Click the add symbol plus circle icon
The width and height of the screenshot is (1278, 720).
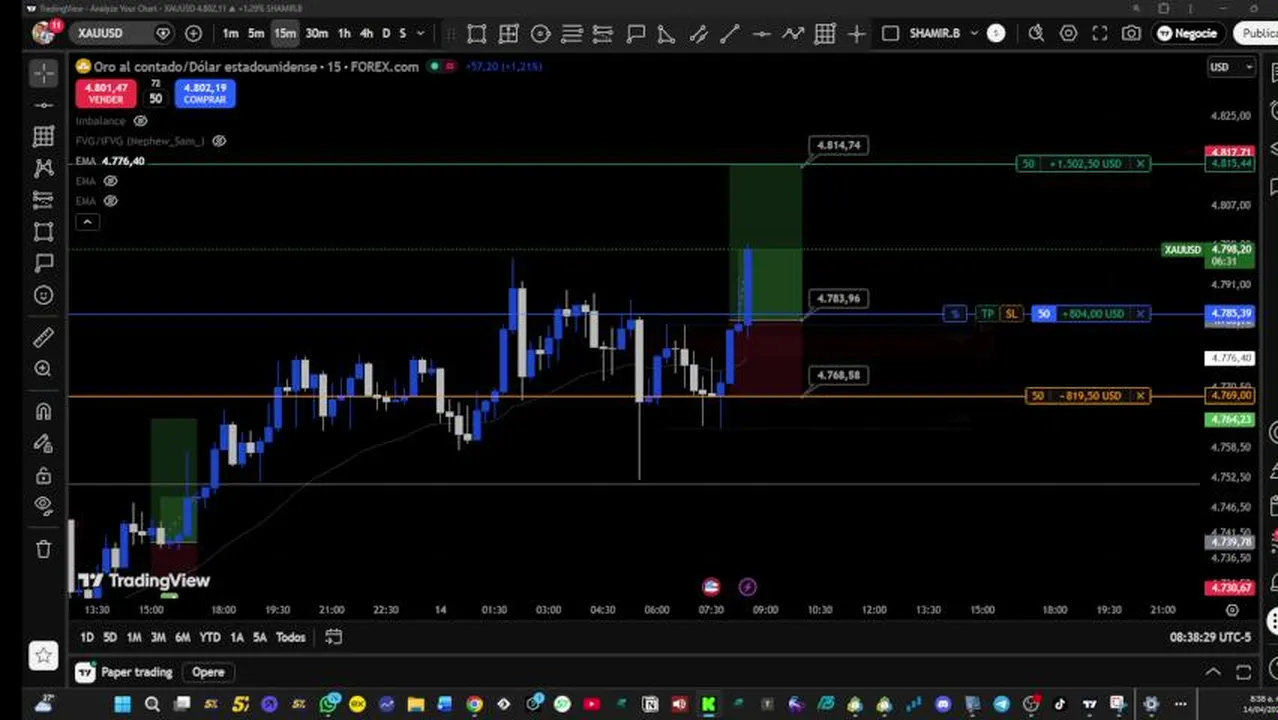(193, 33)
